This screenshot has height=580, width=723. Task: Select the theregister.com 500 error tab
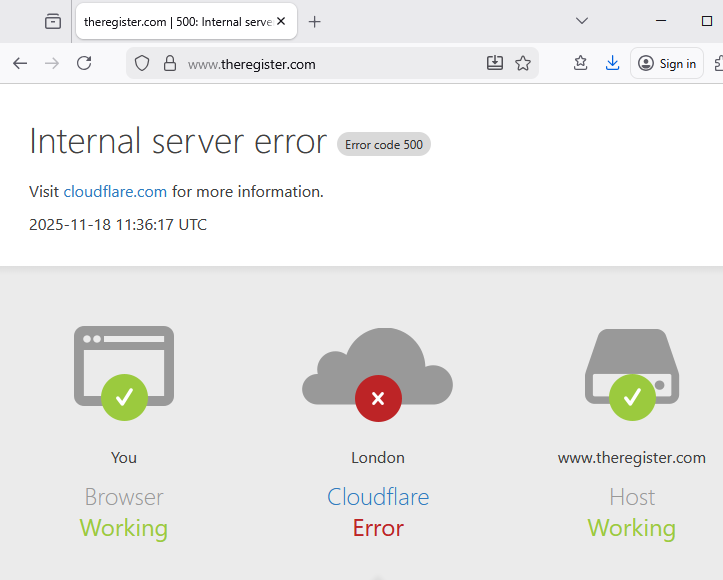coord(186,21)
